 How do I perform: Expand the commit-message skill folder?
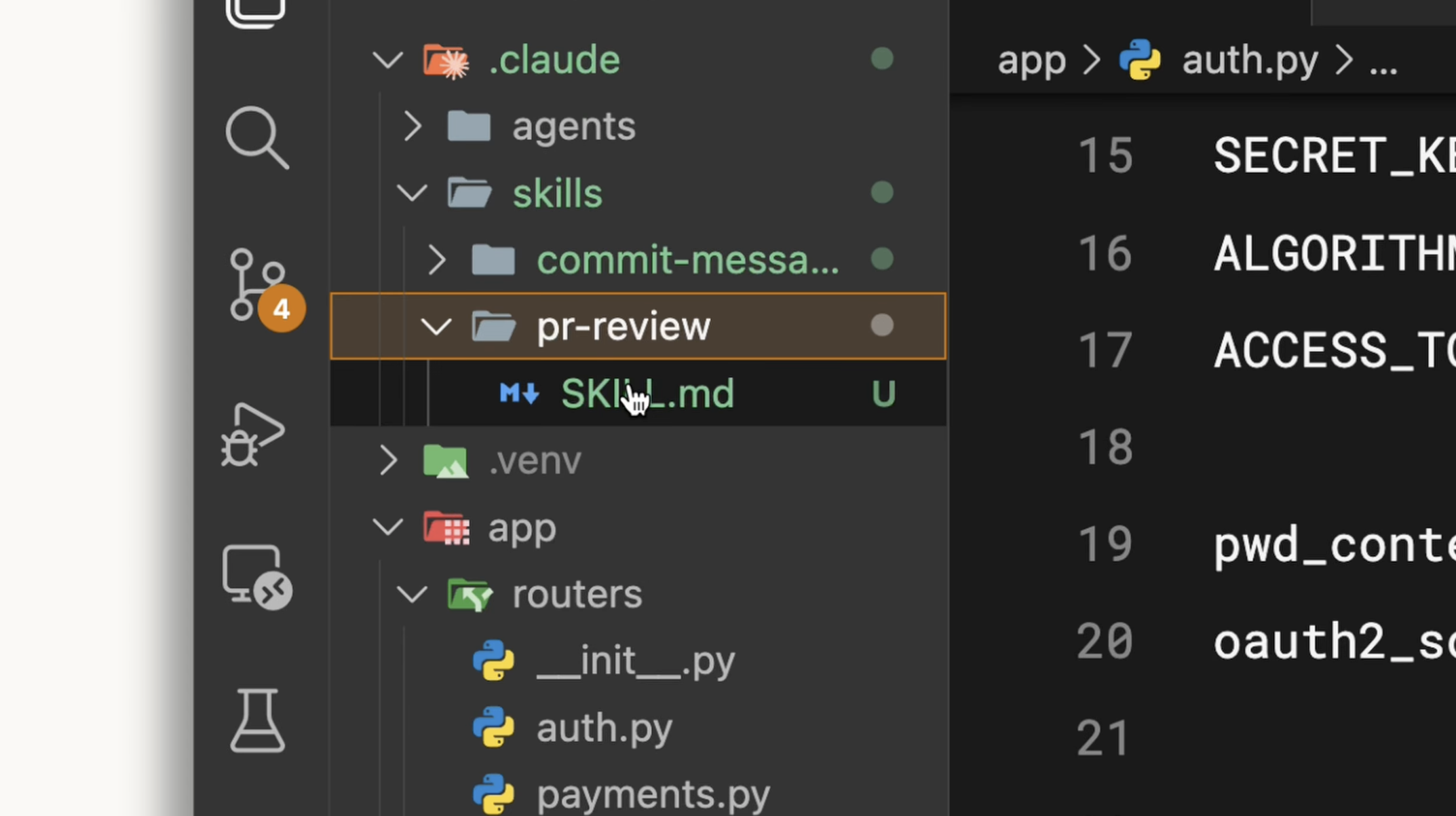click(437, 260)
